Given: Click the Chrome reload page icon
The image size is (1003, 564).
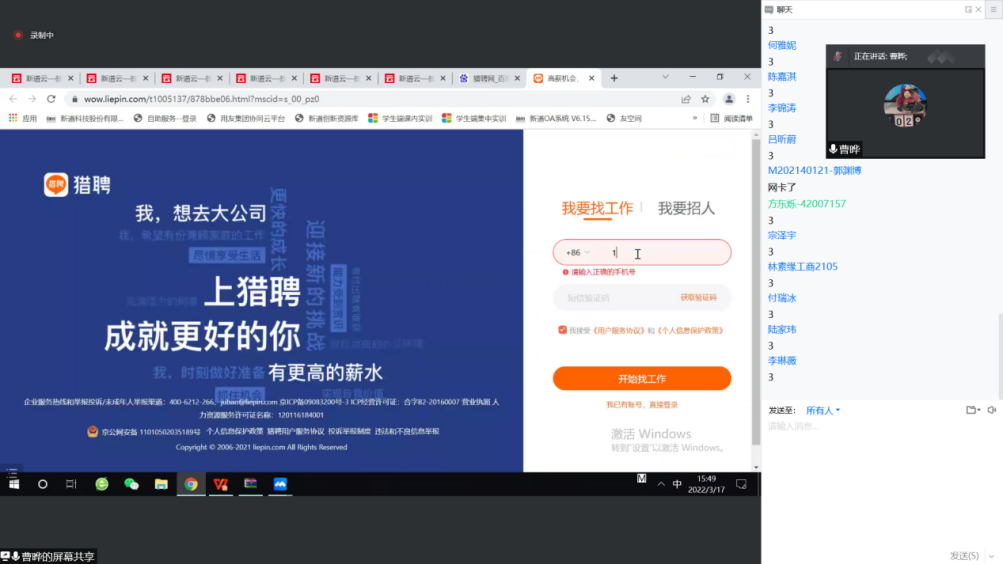Looking at the screenshot, I should 51,99.
